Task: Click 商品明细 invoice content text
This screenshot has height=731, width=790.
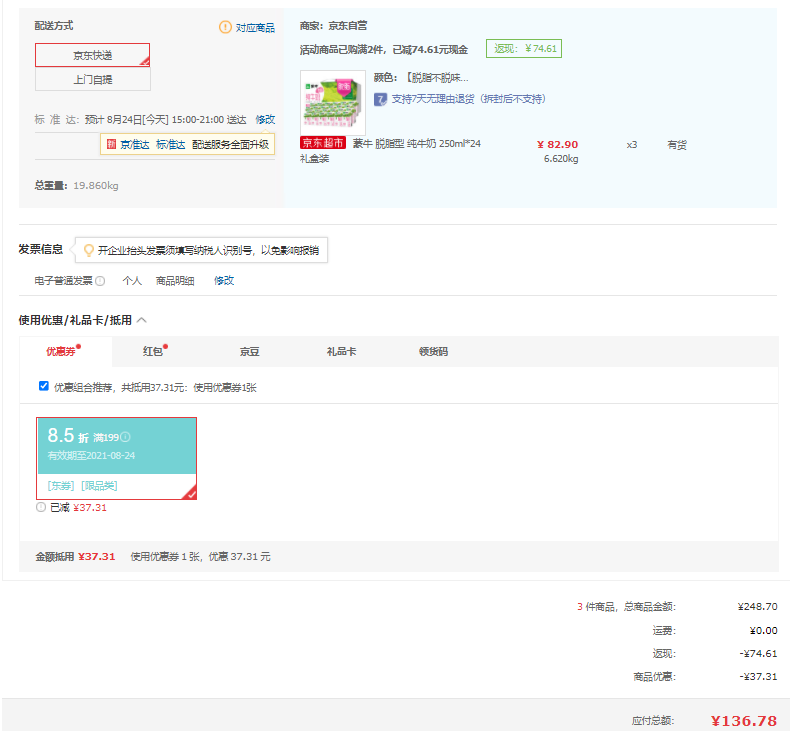Action: [x=175, y=281]
